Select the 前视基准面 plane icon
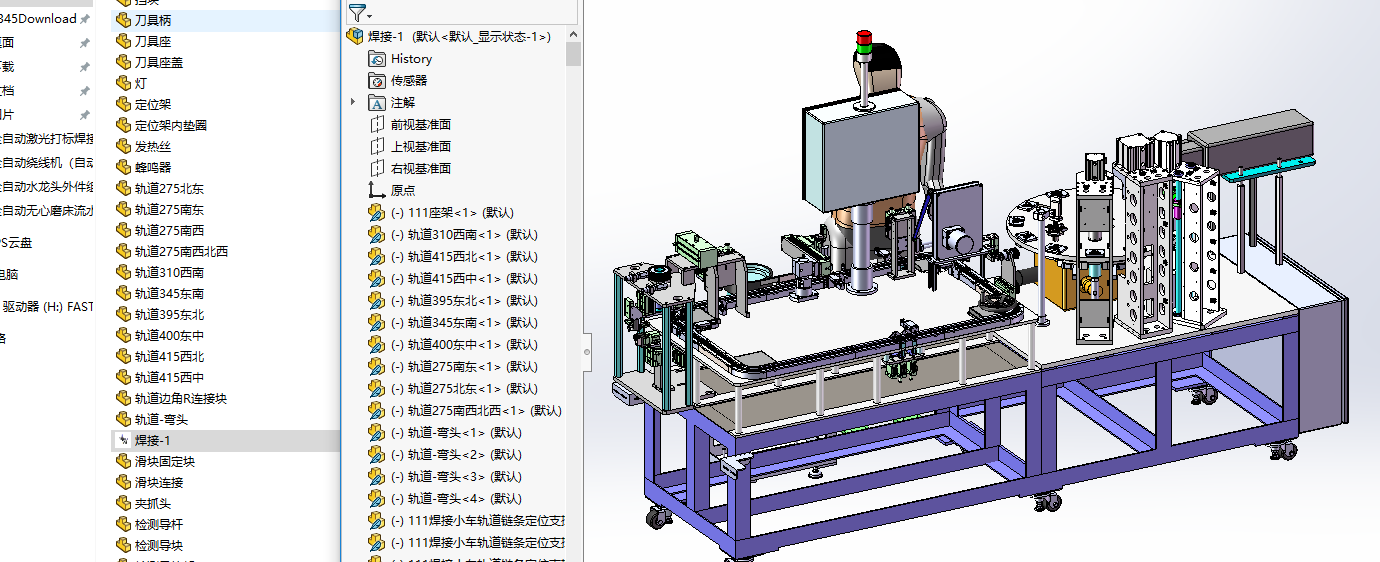Screen dimensions: 1380x562 pos(377,125)
